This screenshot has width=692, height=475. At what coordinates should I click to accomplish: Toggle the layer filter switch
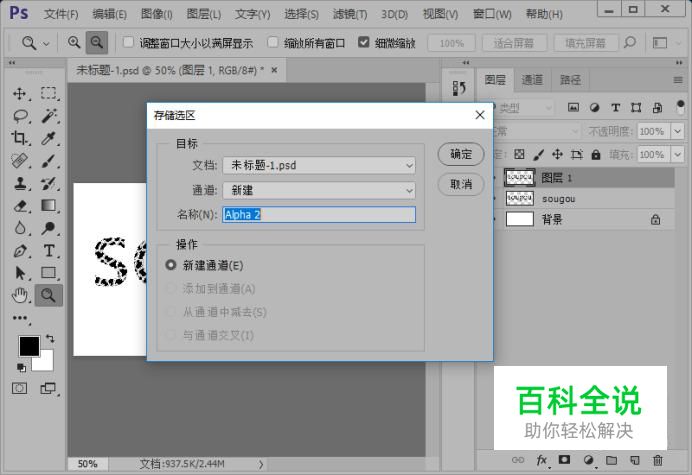pyautogui.click(x=680, y=107)
